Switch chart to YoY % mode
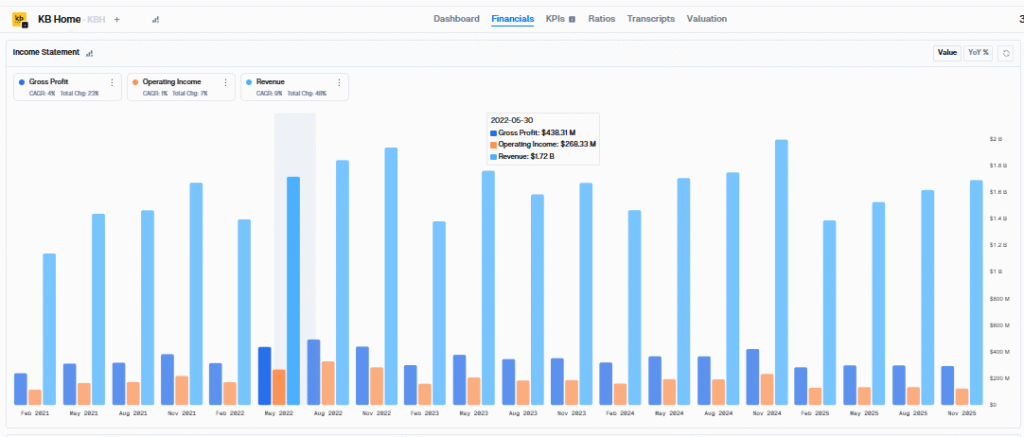1024x437 pixels. (978, 53)
